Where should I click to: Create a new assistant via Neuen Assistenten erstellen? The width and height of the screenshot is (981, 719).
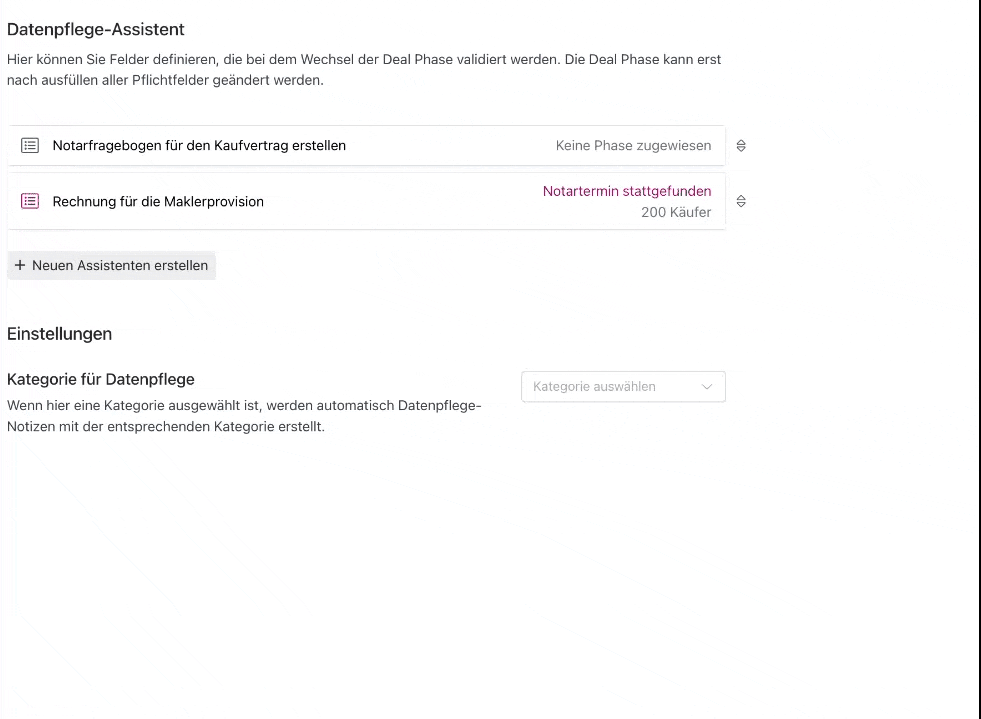[x=111, y=265]
